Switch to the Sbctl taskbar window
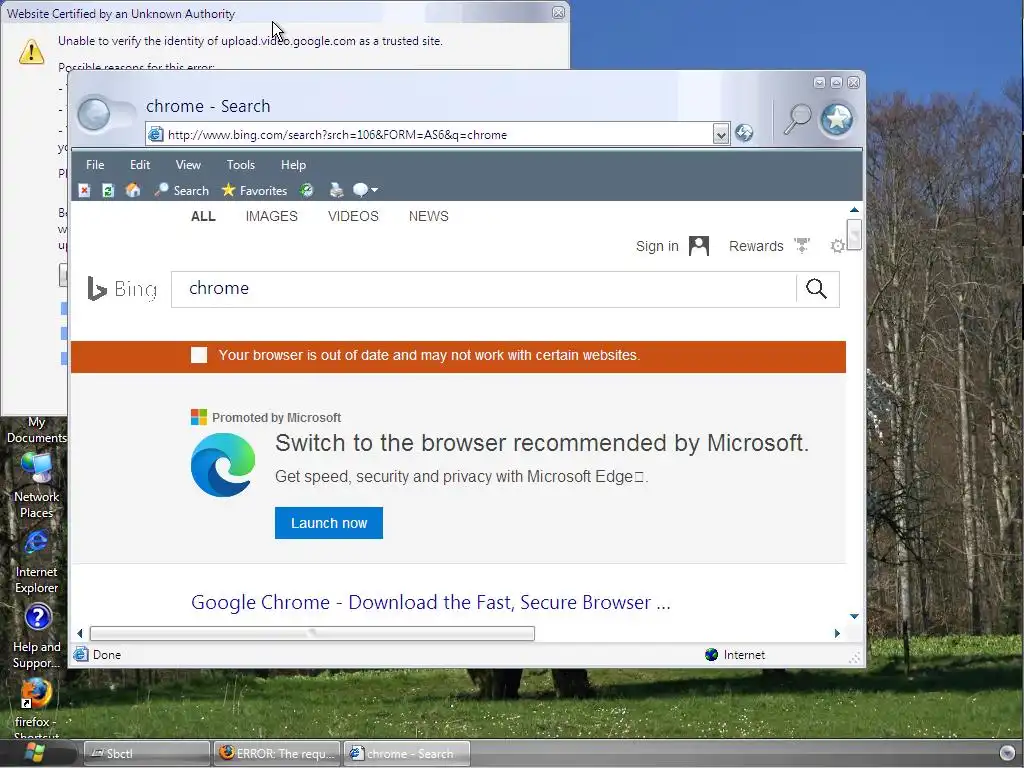The height and width of the screenshot is (768, 1024). pos(147,754)
